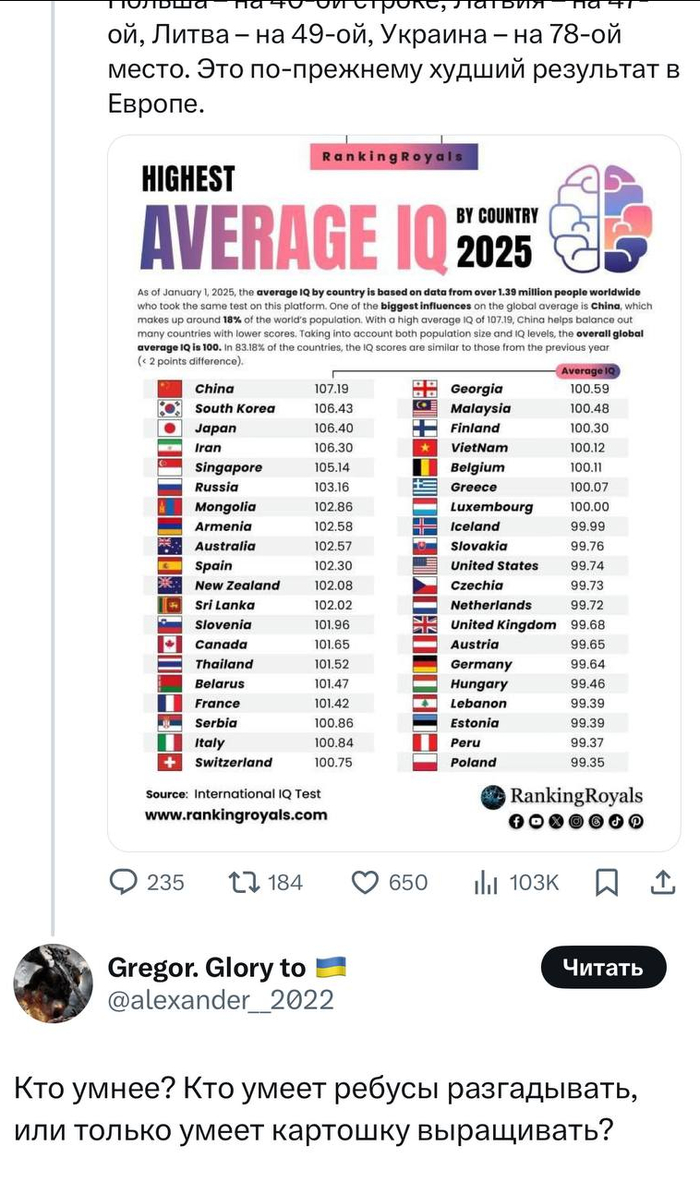The height and width of the screenshot is (1182, 700).
Task: Open view analytics bar chart icon
Action: tap(487, 882)
